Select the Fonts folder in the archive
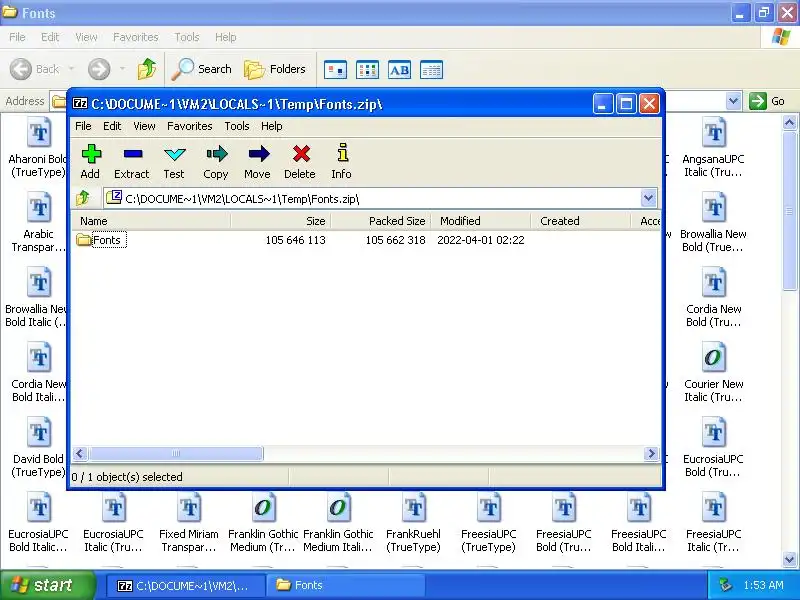Viewport: 800px width, 600px height. point(101,240)
